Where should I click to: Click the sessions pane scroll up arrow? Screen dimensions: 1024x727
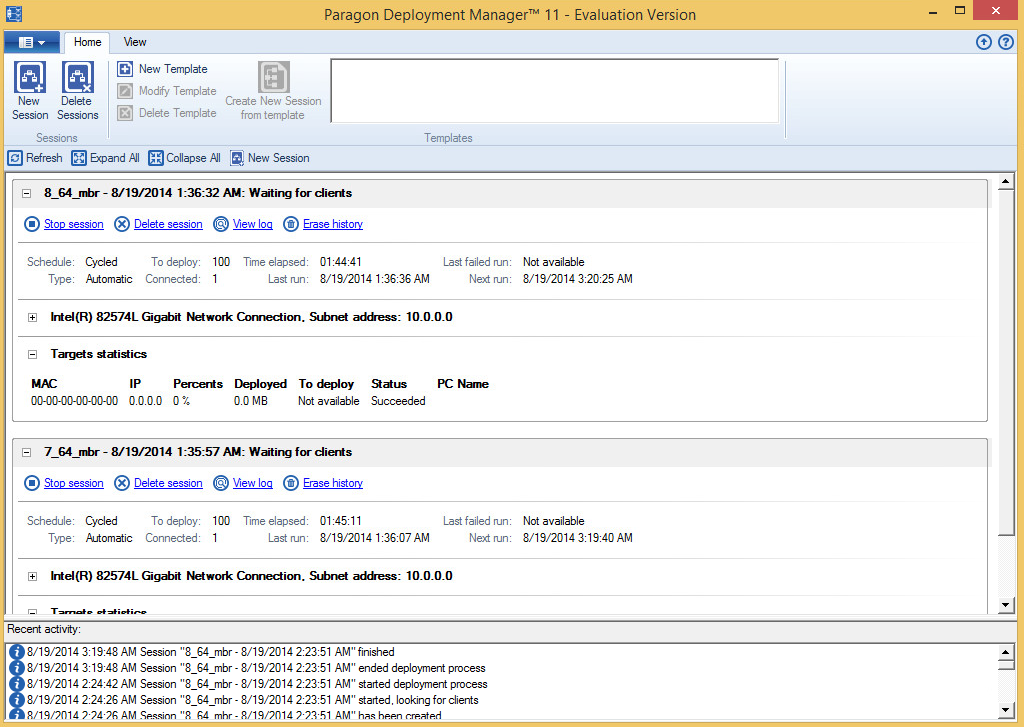[1006, 182]
